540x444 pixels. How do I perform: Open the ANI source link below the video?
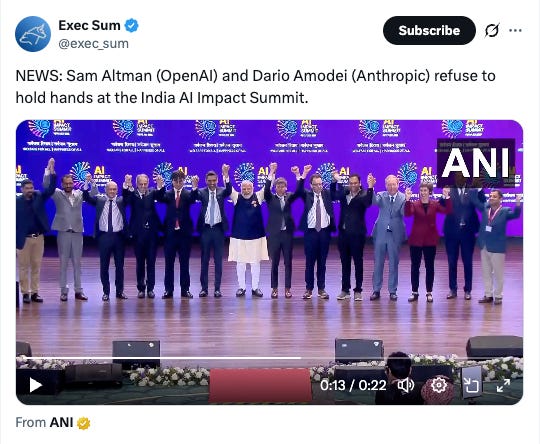(x=61, y=422)
